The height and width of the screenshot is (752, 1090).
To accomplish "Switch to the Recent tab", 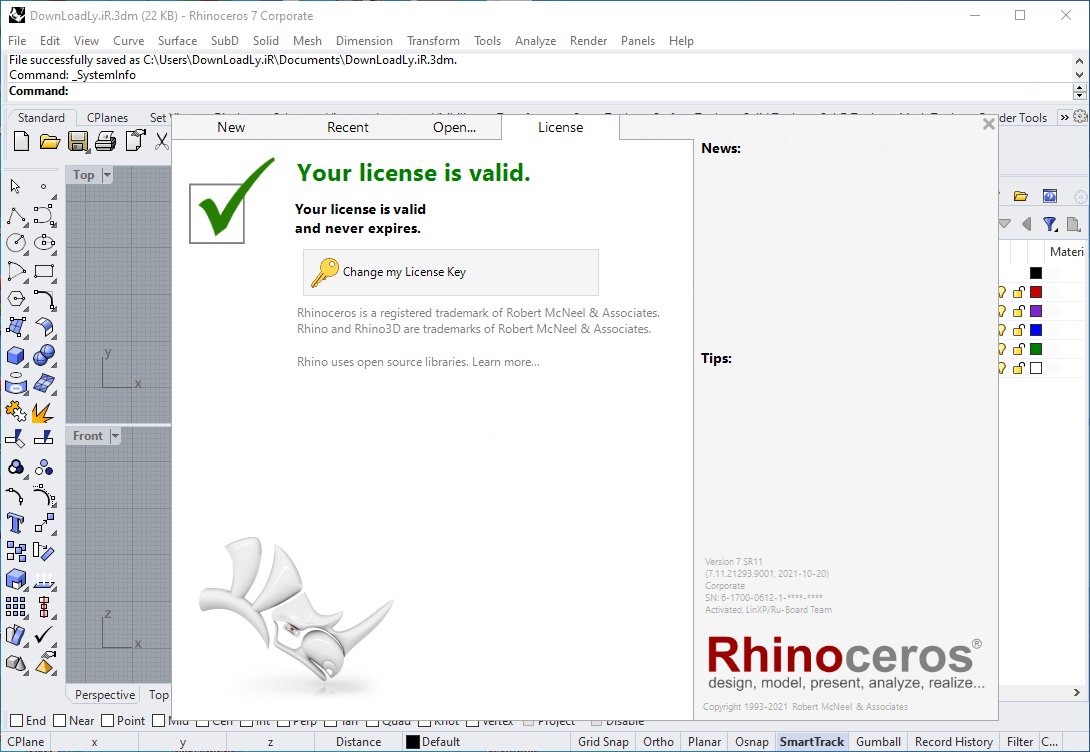I will [x=347, y=127].
